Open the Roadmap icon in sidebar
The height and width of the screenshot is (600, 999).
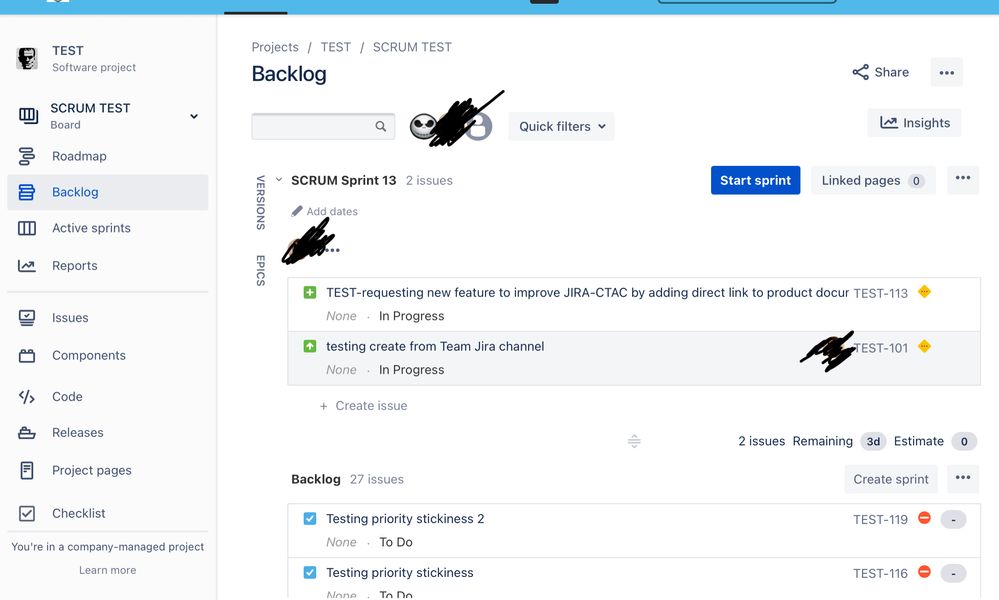(x=27, y=156)
